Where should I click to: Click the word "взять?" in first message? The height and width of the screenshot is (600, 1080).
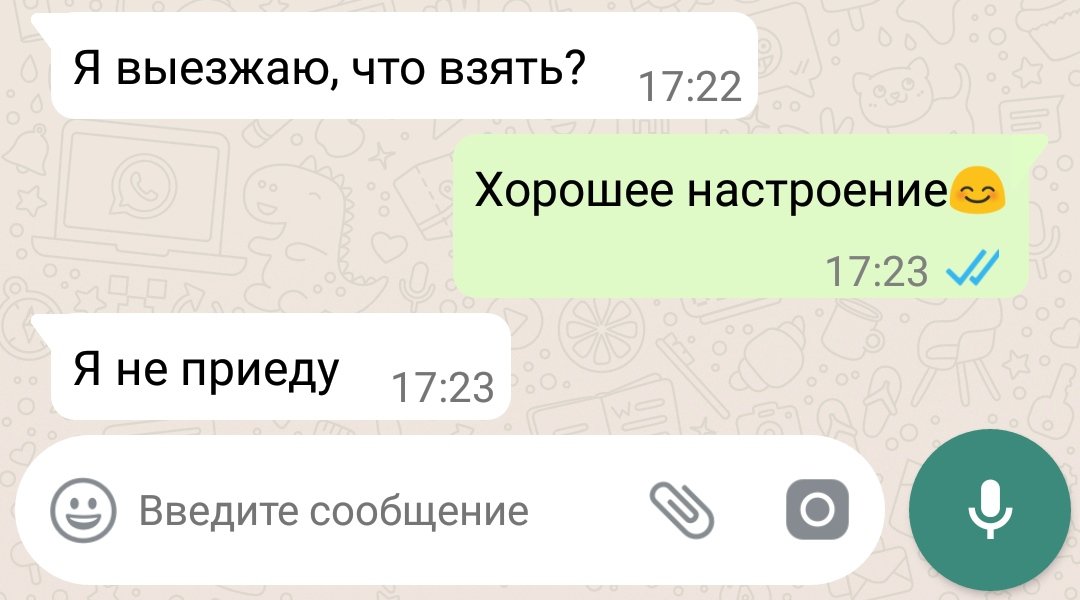512,68
